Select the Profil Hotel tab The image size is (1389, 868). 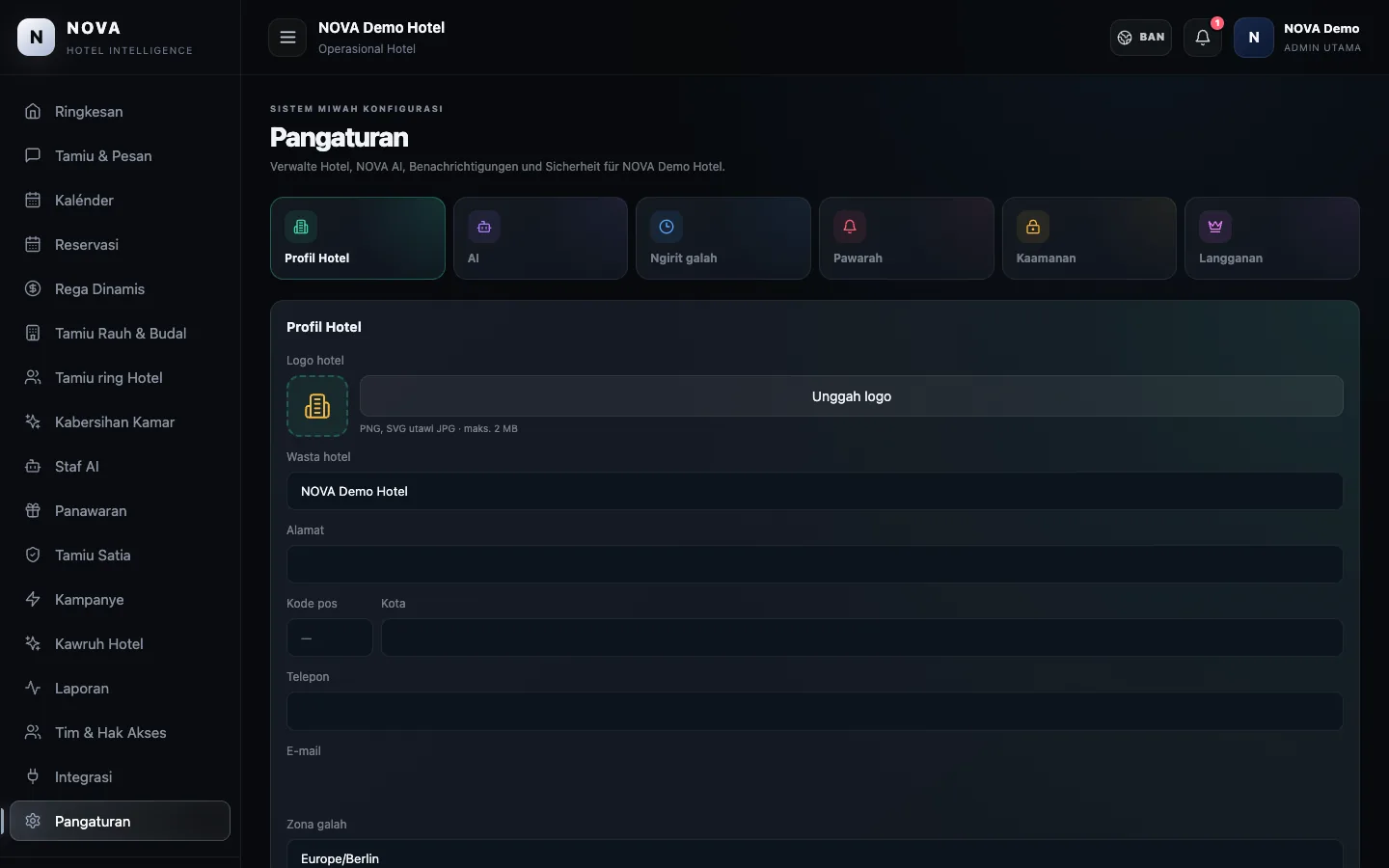click(358, 238)
